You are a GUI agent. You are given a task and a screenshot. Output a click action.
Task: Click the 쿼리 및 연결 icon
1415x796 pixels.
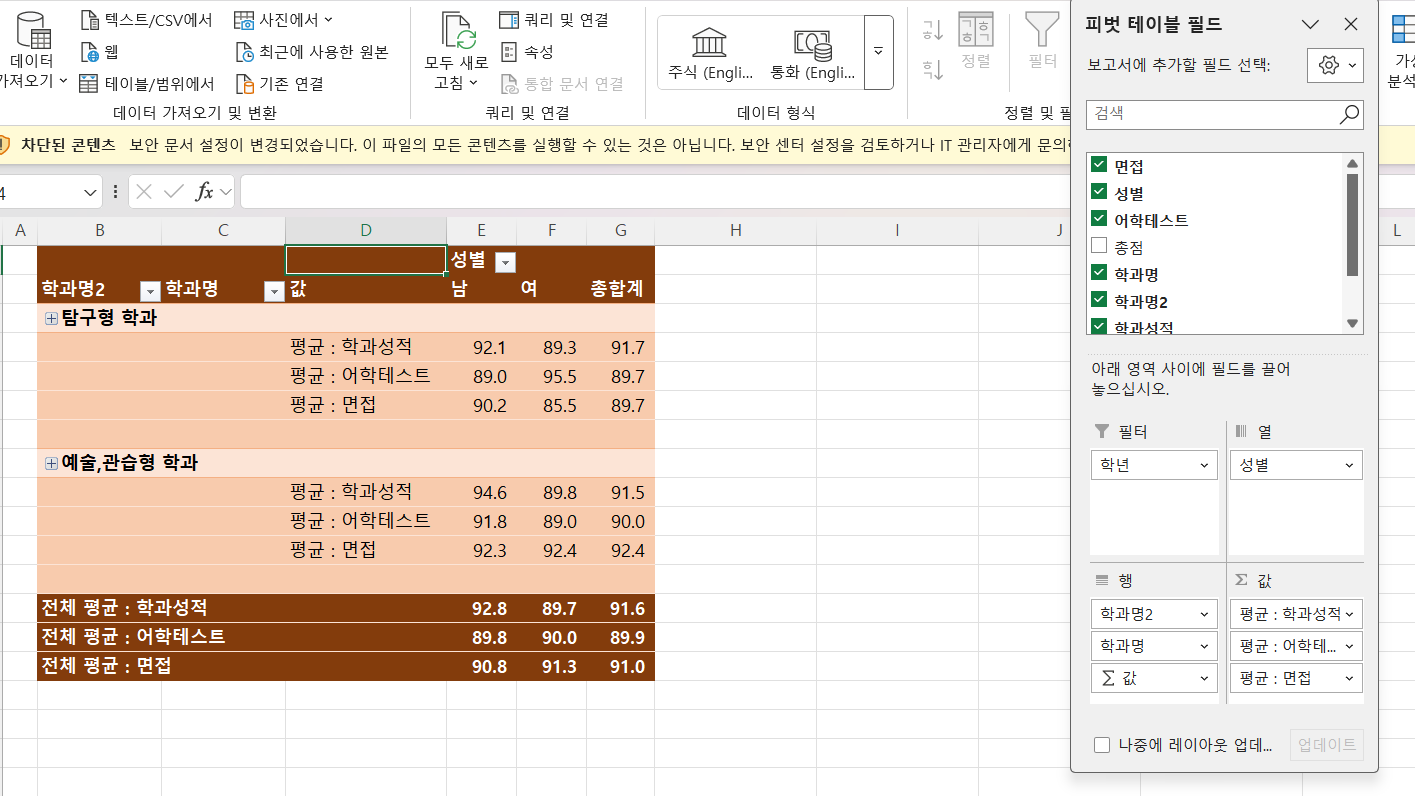509,20
